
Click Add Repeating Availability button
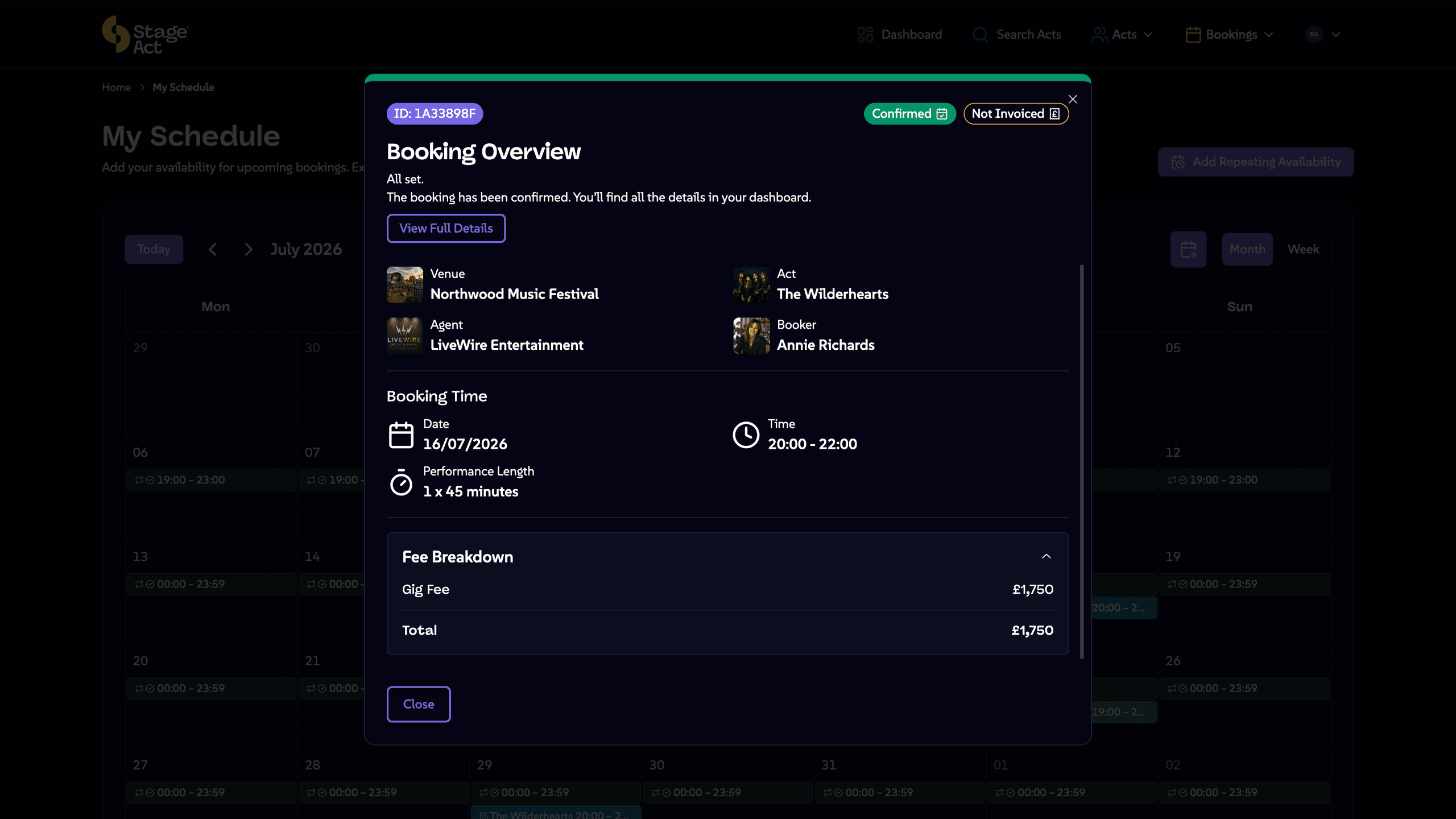pos(1256,162)
